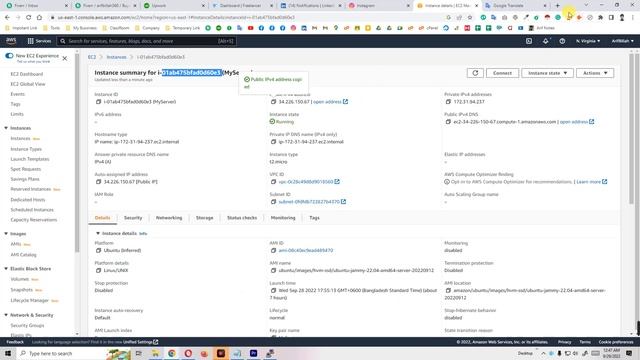Click the Windows taskbar search box
Screen dimensions: 640x360
pyautogui.click(x=61, y=353)
